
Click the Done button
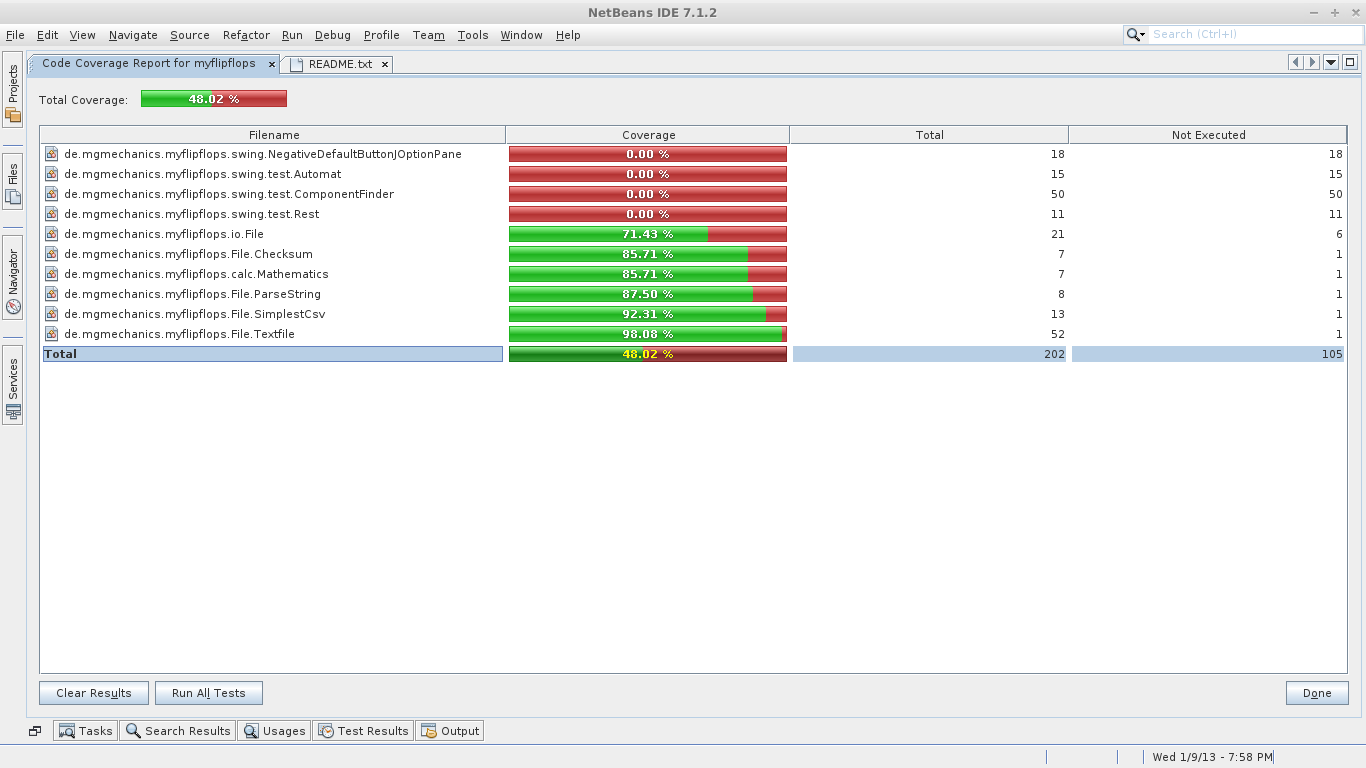(1317, 693)
